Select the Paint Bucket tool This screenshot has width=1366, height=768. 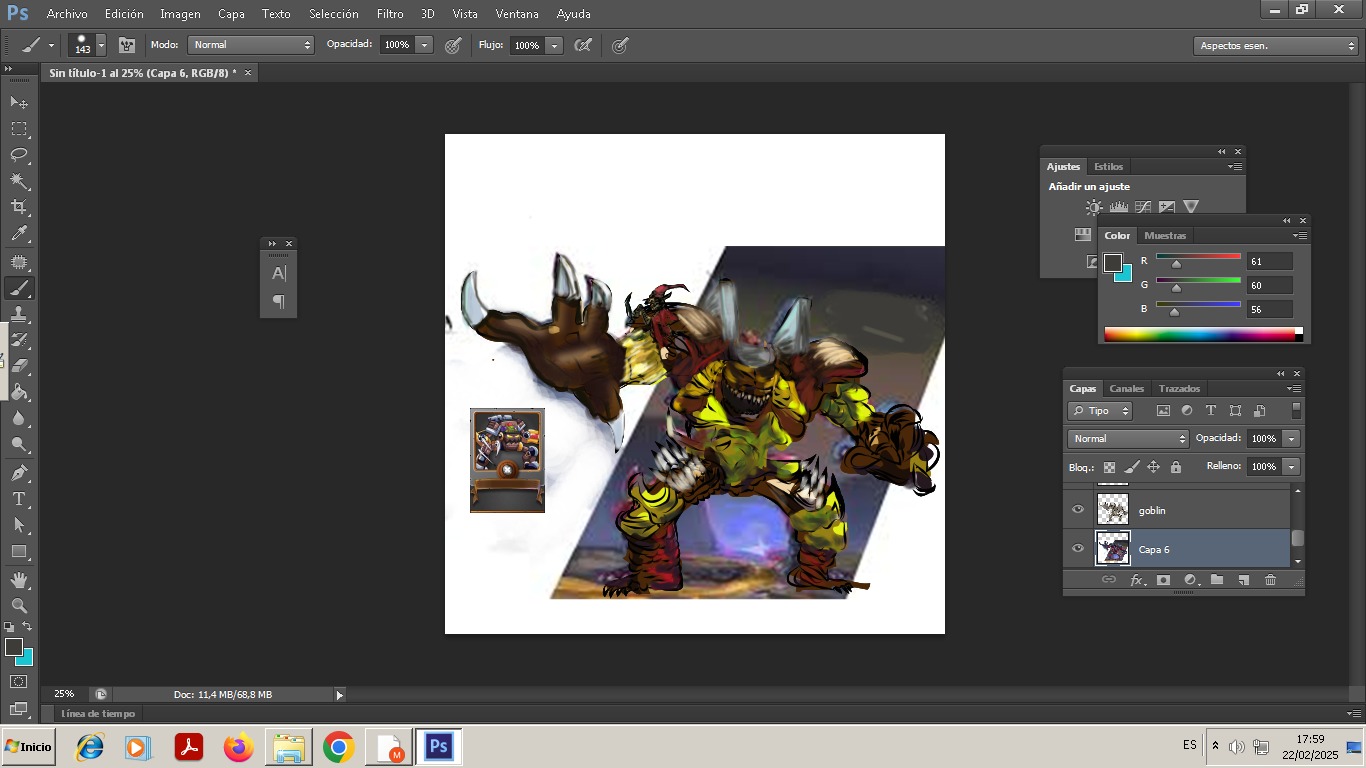coord(19,392)
